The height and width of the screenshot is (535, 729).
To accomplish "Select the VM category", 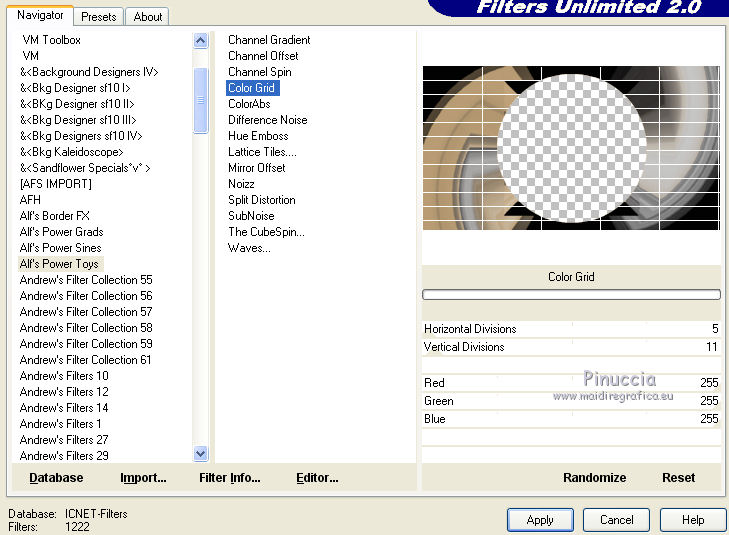I will tap(31, 56).
